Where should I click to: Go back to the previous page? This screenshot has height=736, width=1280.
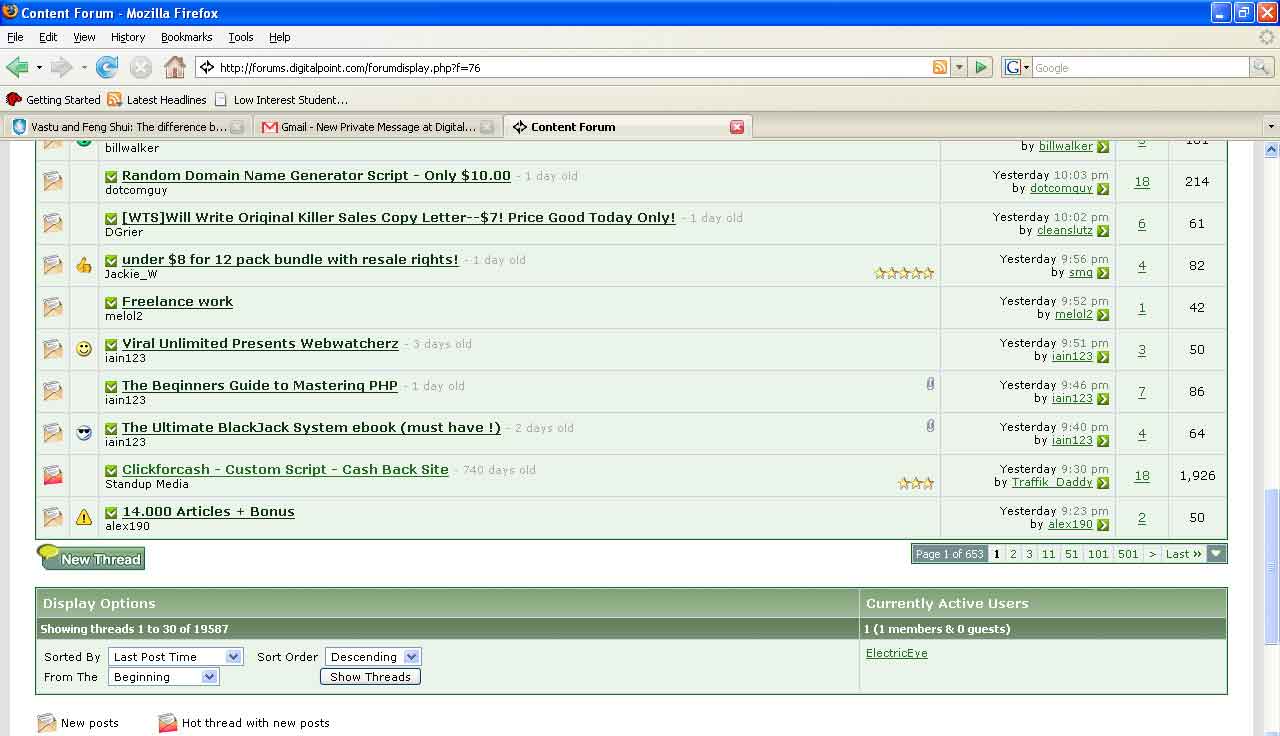tap(17, 68)
